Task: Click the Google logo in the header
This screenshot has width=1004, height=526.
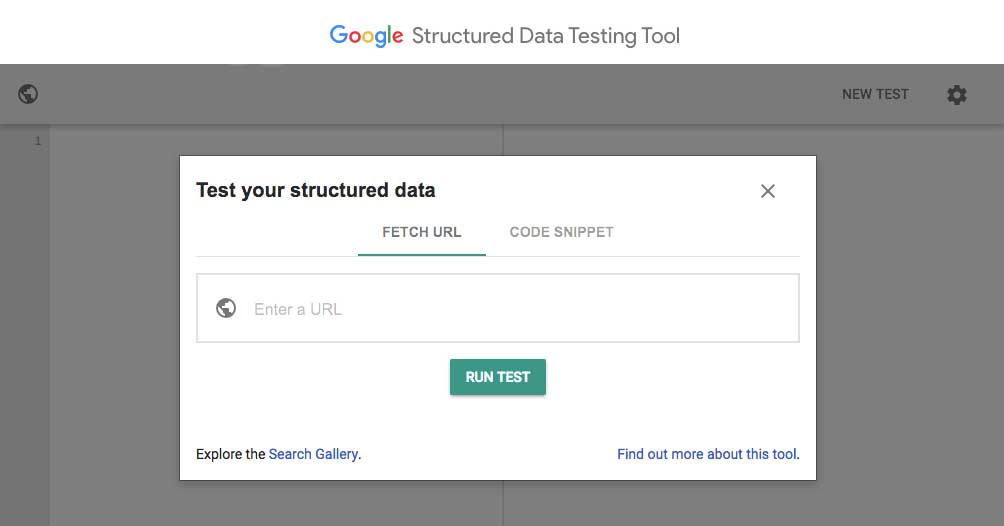Action: point(366,36)
